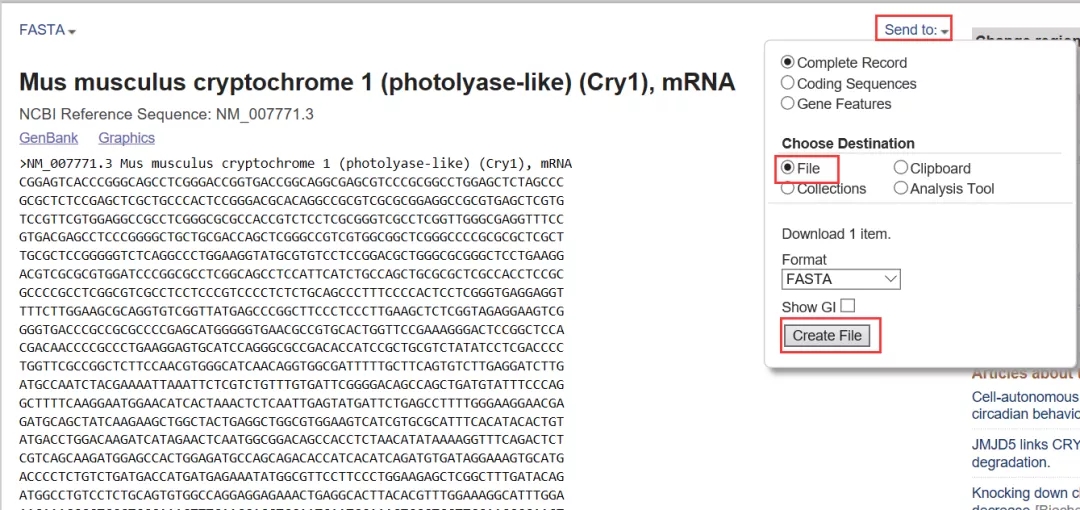The width and height of the screenshot is (1080, 510).
Task: Open the Format FASTA combo box
Action: (841, 279)
